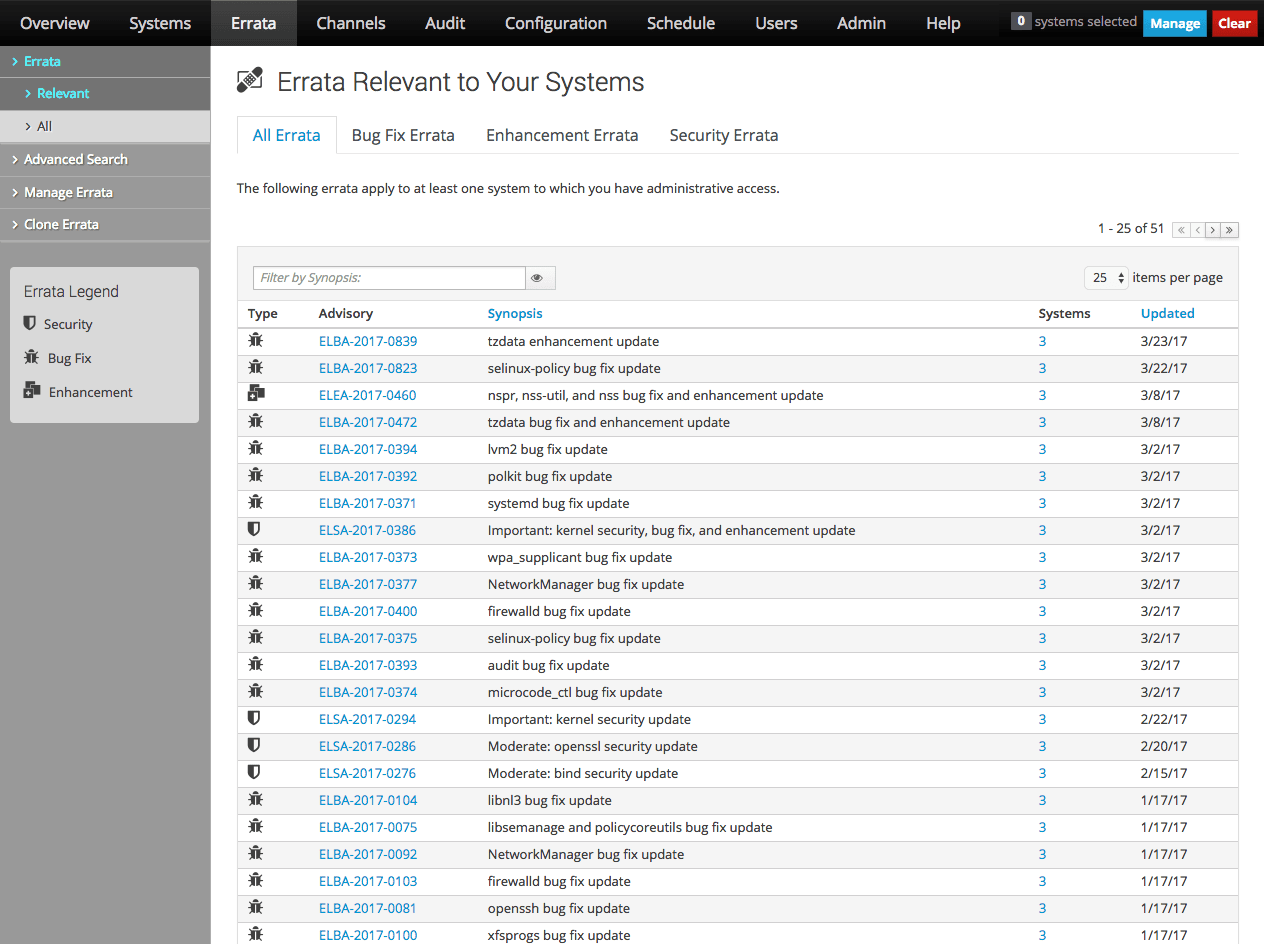Sort table by Synopsis column header

[x=515, y=313]
